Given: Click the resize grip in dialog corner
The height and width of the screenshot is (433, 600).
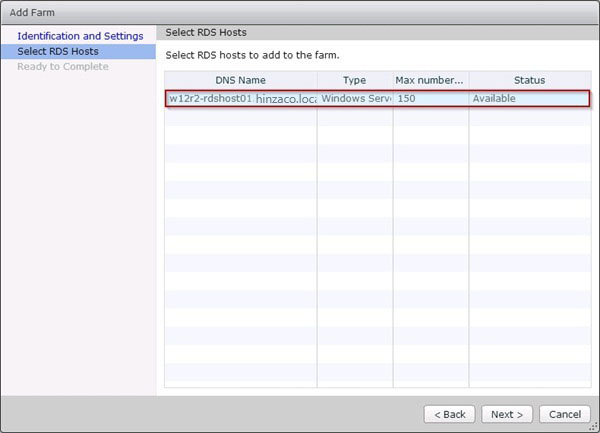Looking at the screenshot, I should coord(593,426).
